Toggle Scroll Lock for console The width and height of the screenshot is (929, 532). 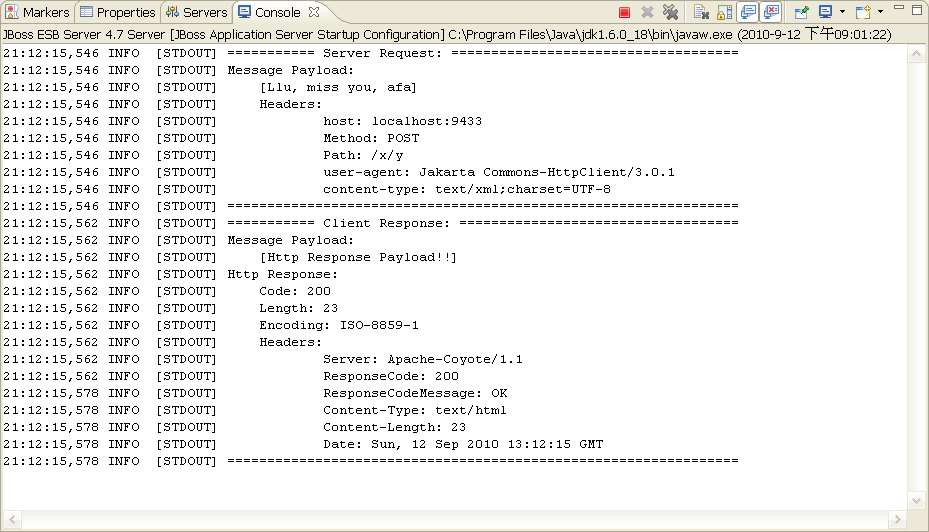tap(725, 12)
